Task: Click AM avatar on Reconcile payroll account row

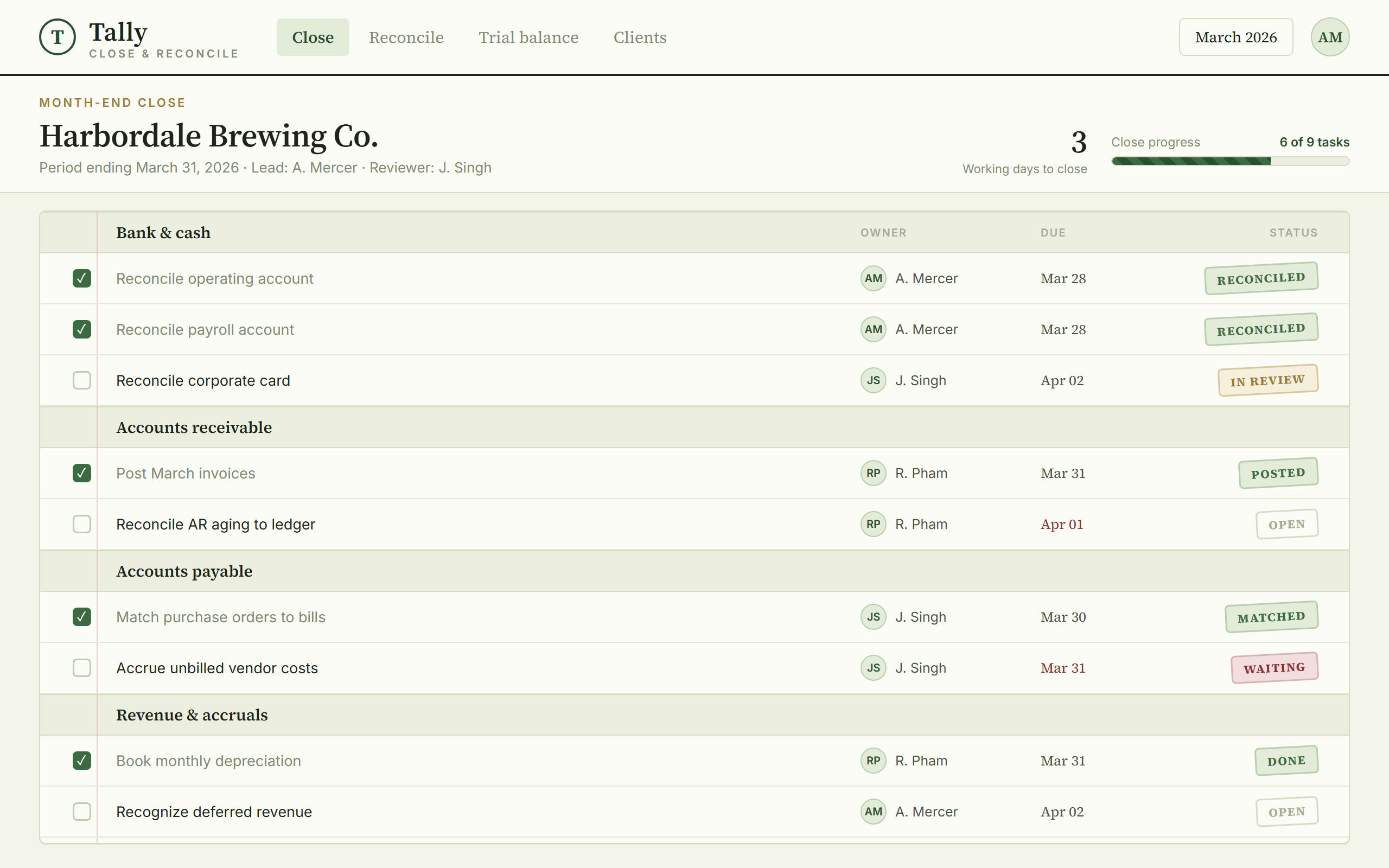Action: tap(873, 329)
